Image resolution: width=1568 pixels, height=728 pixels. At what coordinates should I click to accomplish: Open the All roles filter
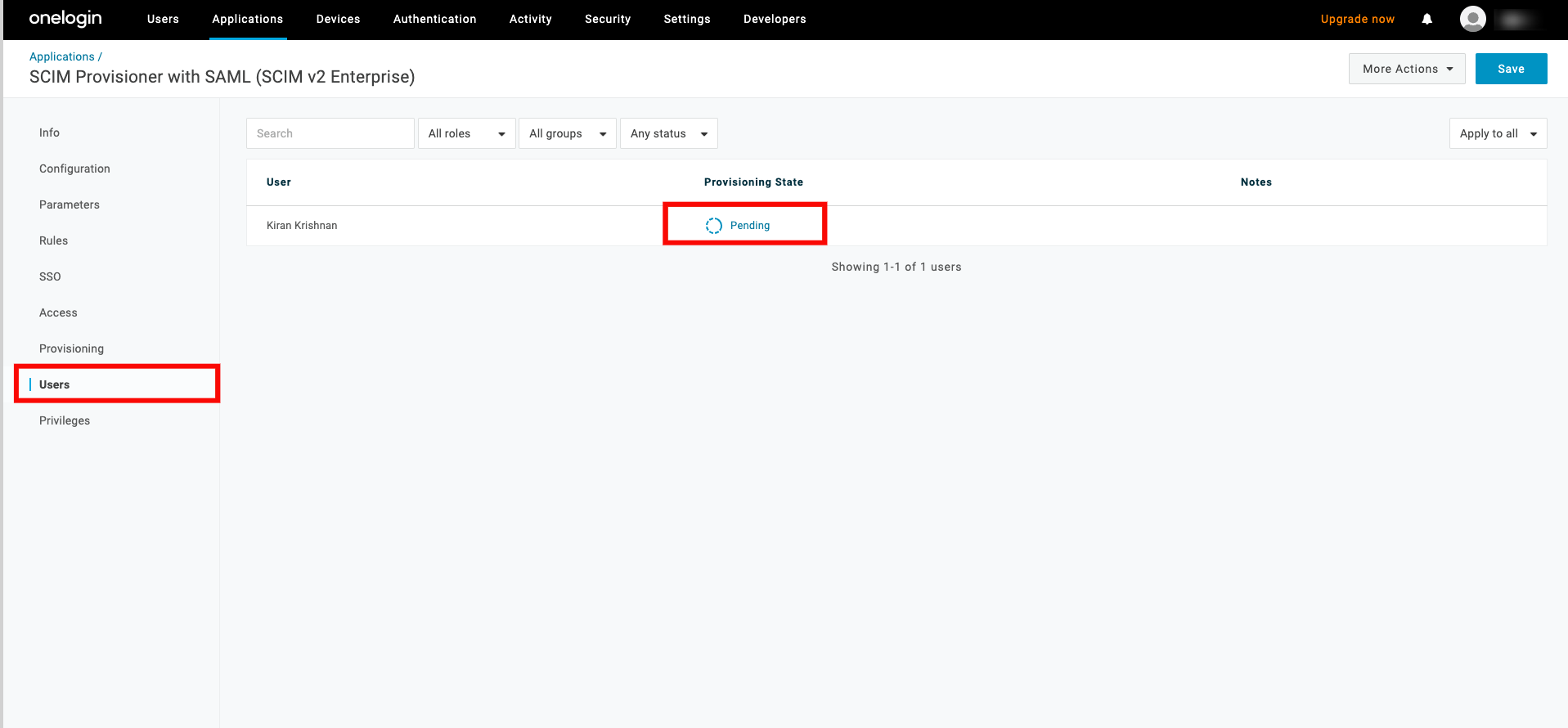467,133
